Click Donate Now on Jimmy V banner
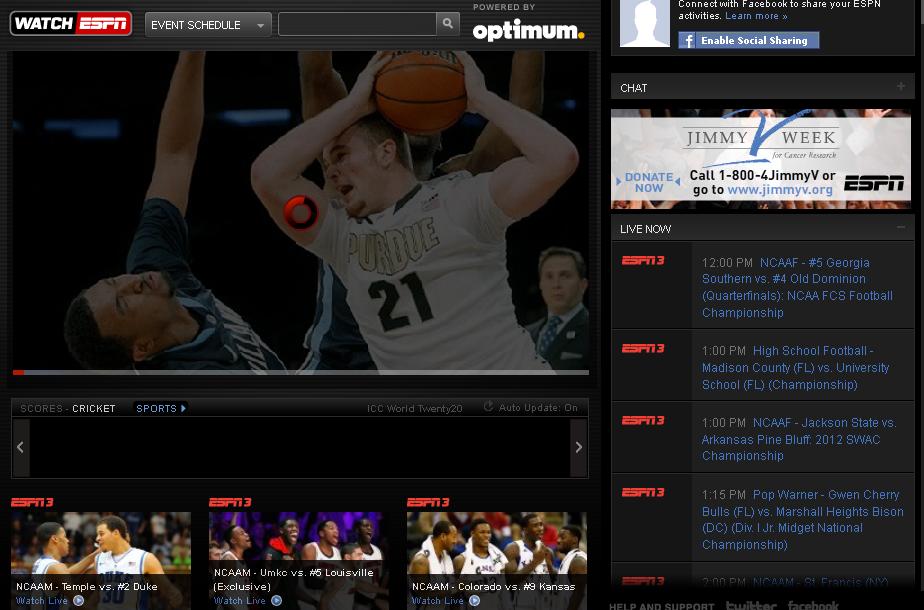Viewport: 924px width, 610px height. (649, 182)
